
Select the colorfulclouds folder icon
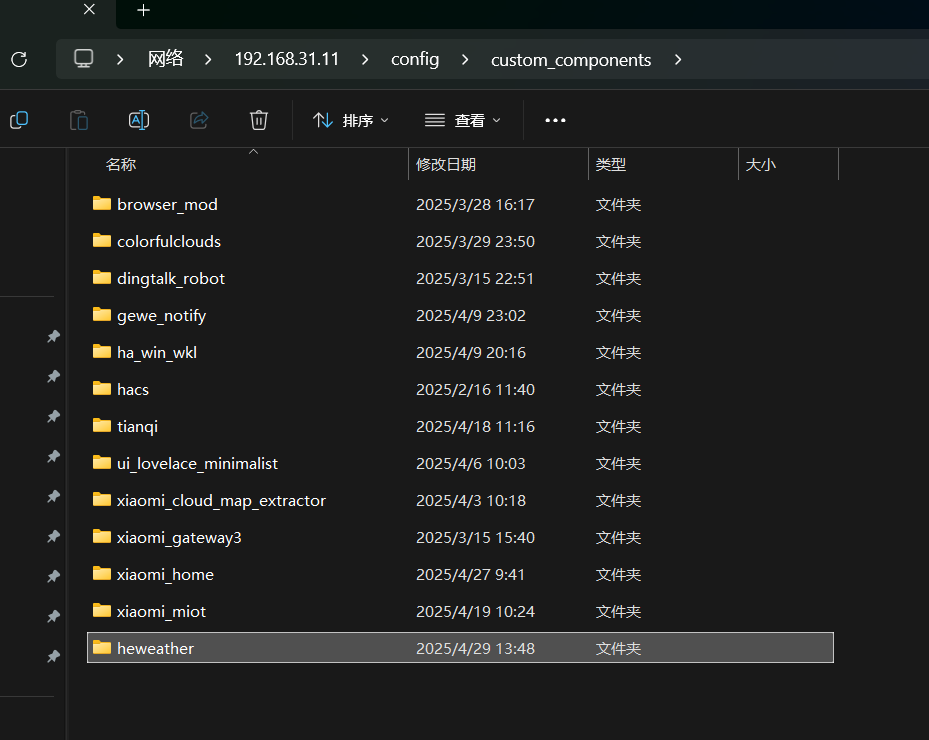(102, 241)
